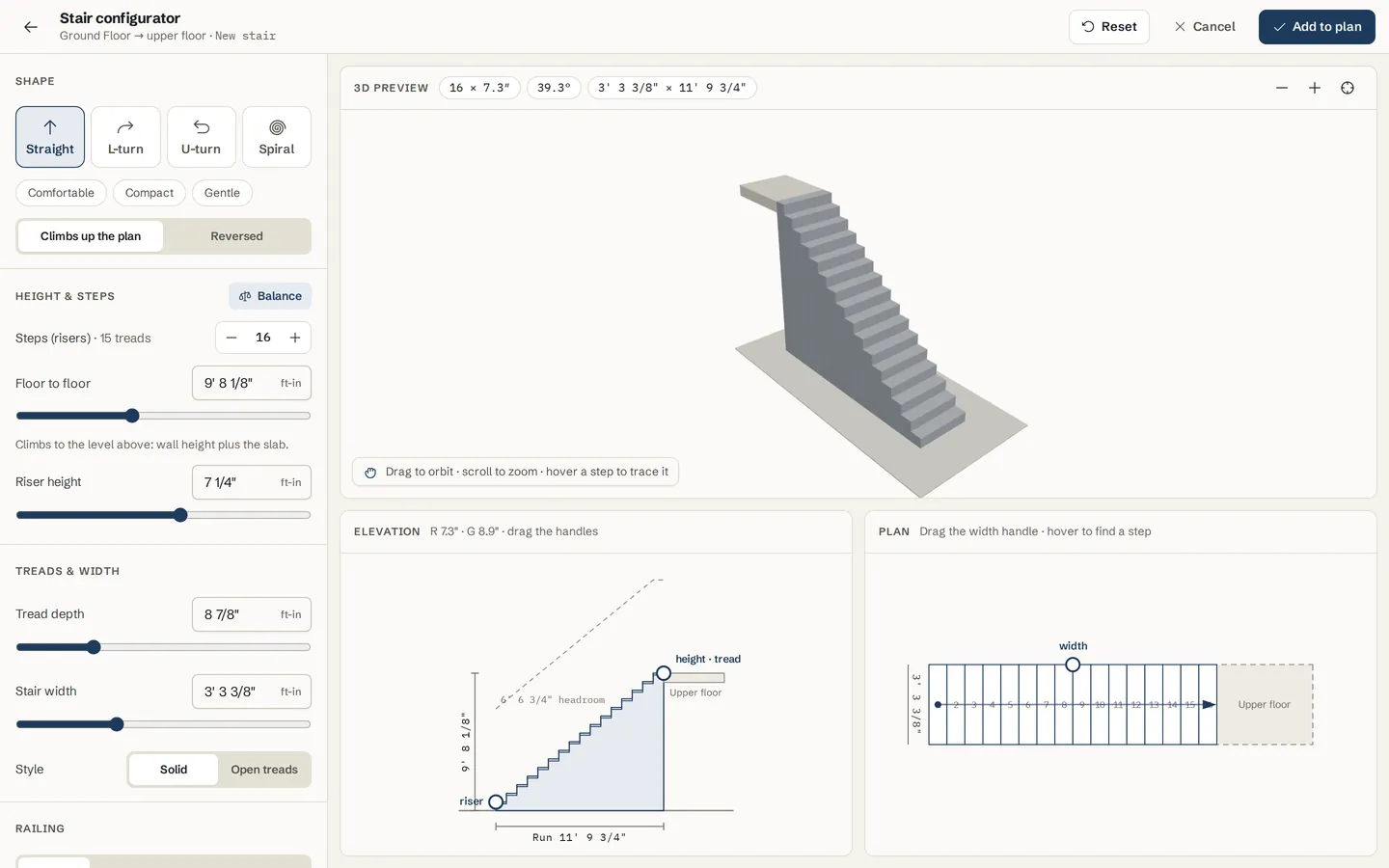
Task: Increase the number of steps
Action: point(295,338)
